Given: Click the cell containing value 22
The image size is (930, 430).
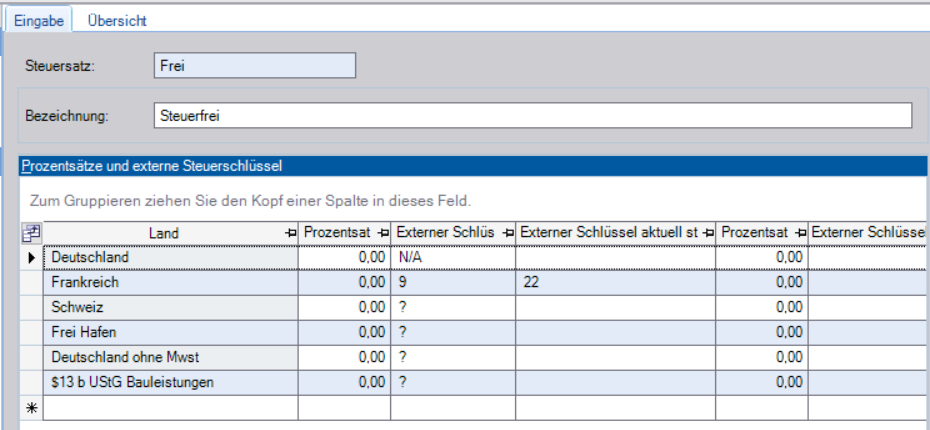Looking at the screenshot, I should 615,283.
